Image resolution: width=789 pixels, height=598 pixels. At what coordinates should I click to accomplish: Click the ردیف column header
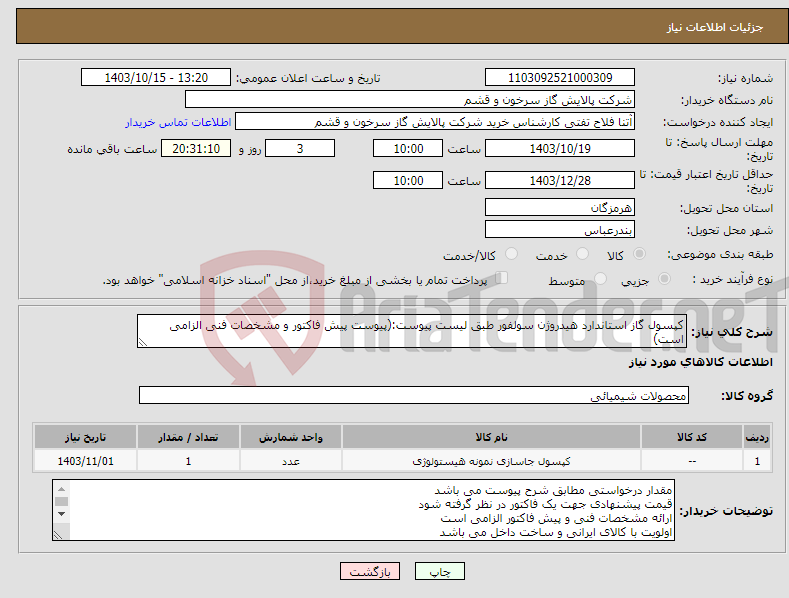(757, 437)
